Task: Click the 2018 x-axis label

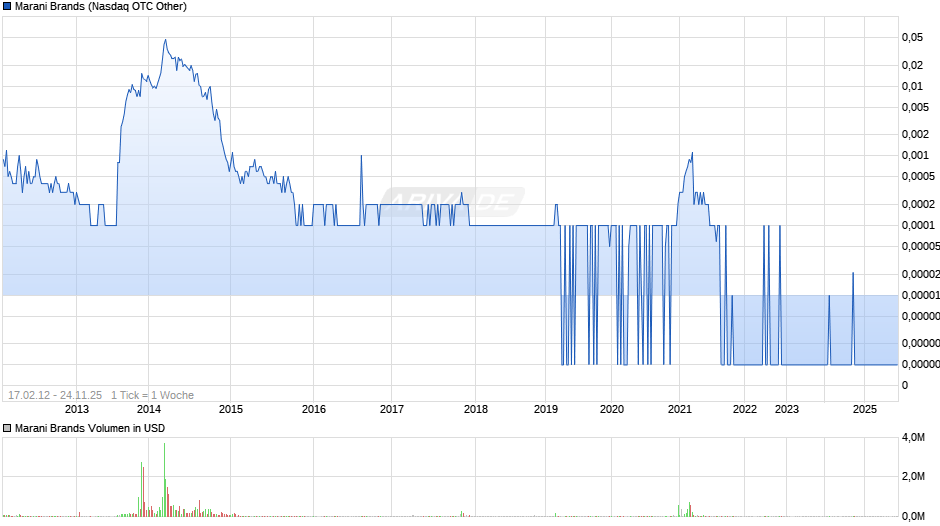Action: [475, 410]
